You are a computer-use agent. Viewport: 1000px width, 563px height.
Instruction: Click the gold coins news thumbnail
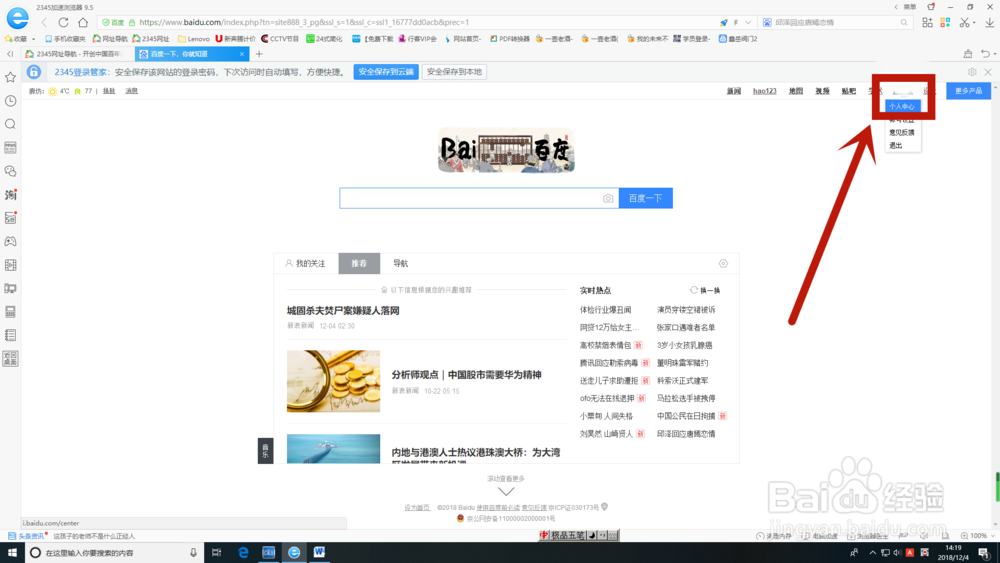point(334,381)
